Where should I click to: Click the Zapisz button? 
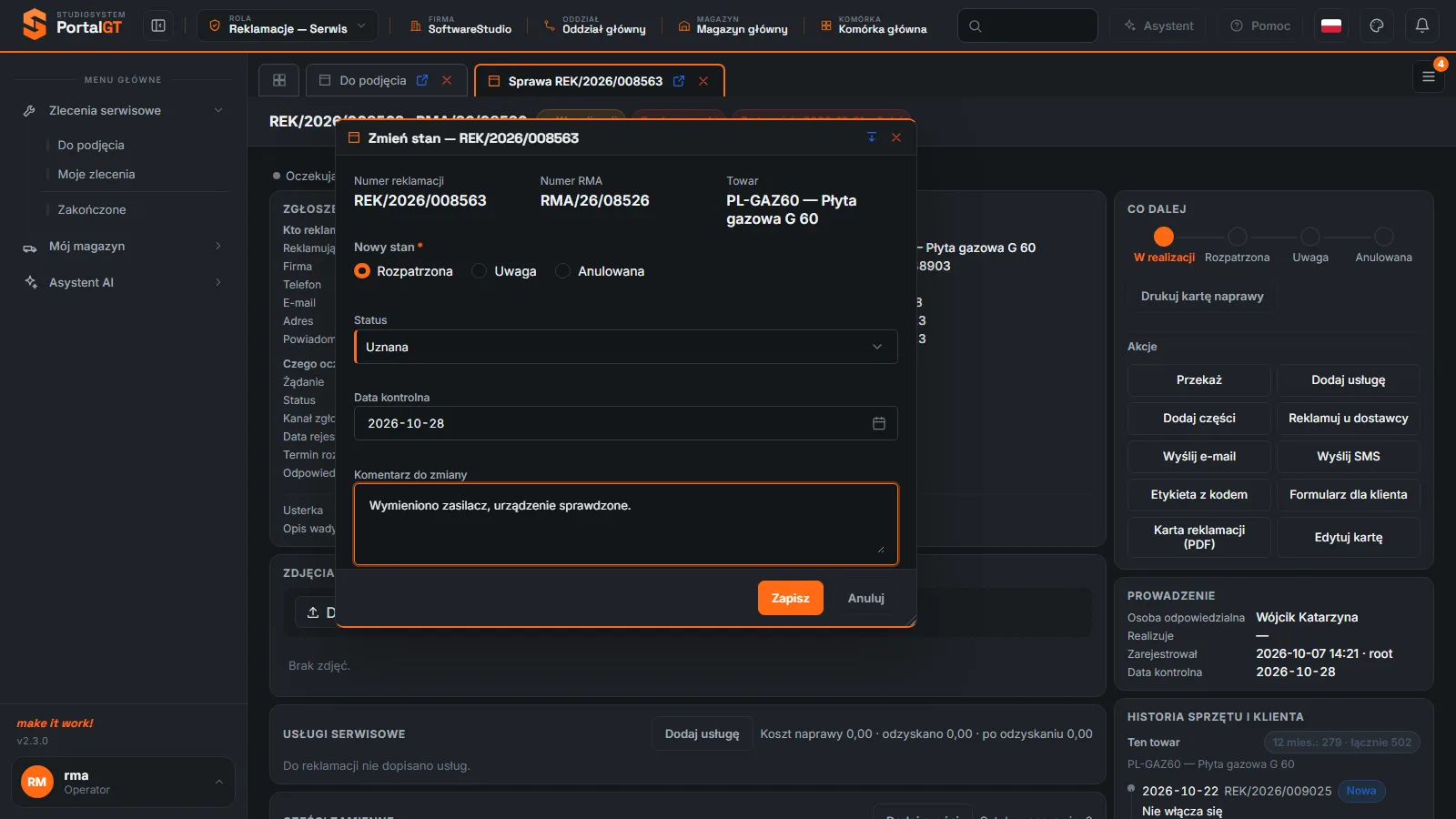[790, 598]
